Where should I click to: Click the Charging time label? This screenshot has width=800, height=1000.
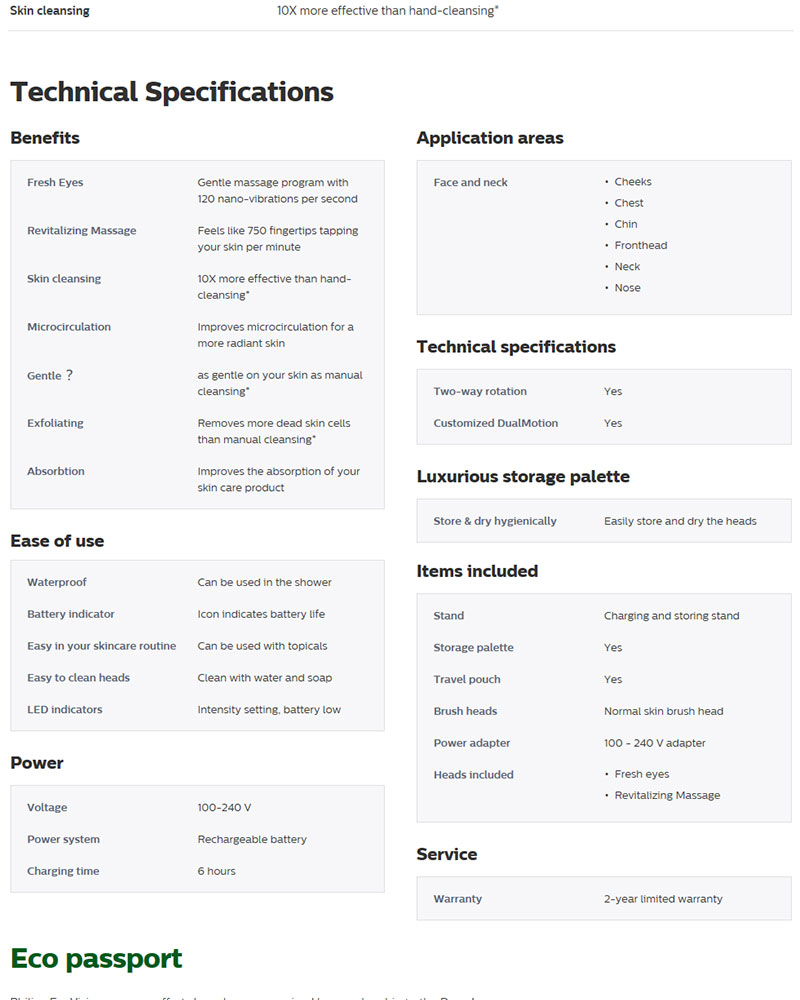pos(63,871)
